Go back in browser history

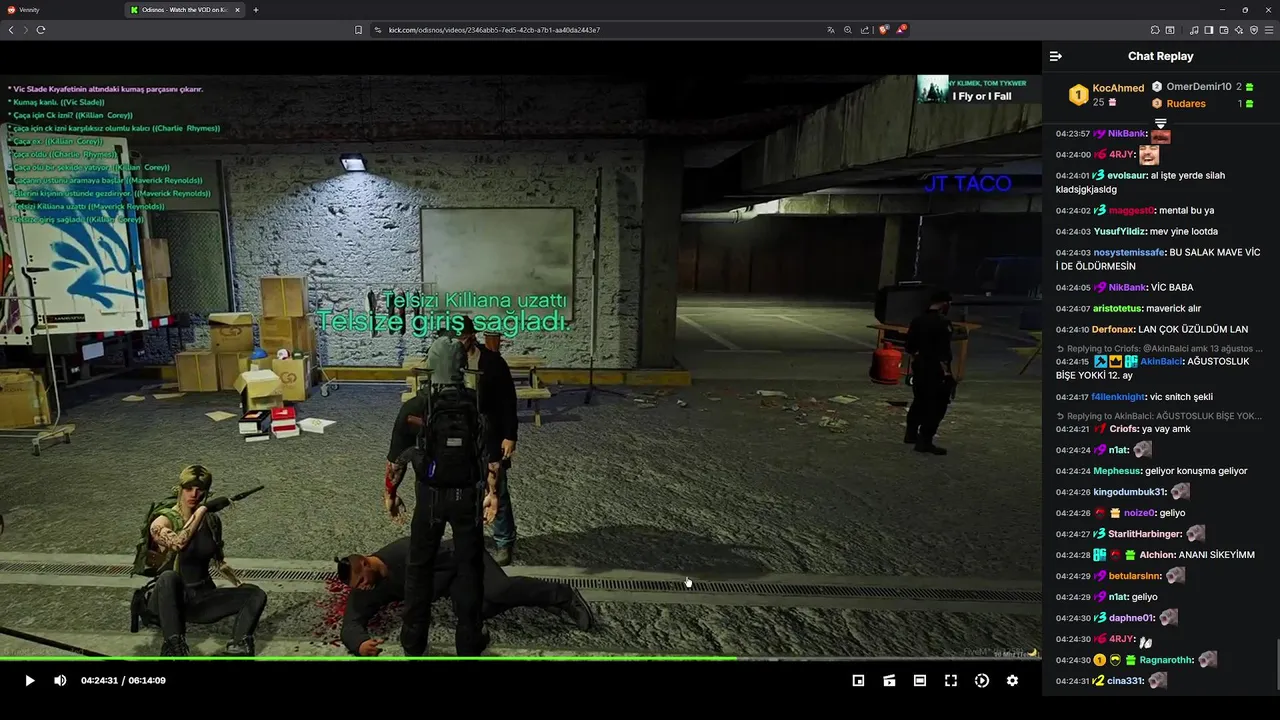[11, 30]
